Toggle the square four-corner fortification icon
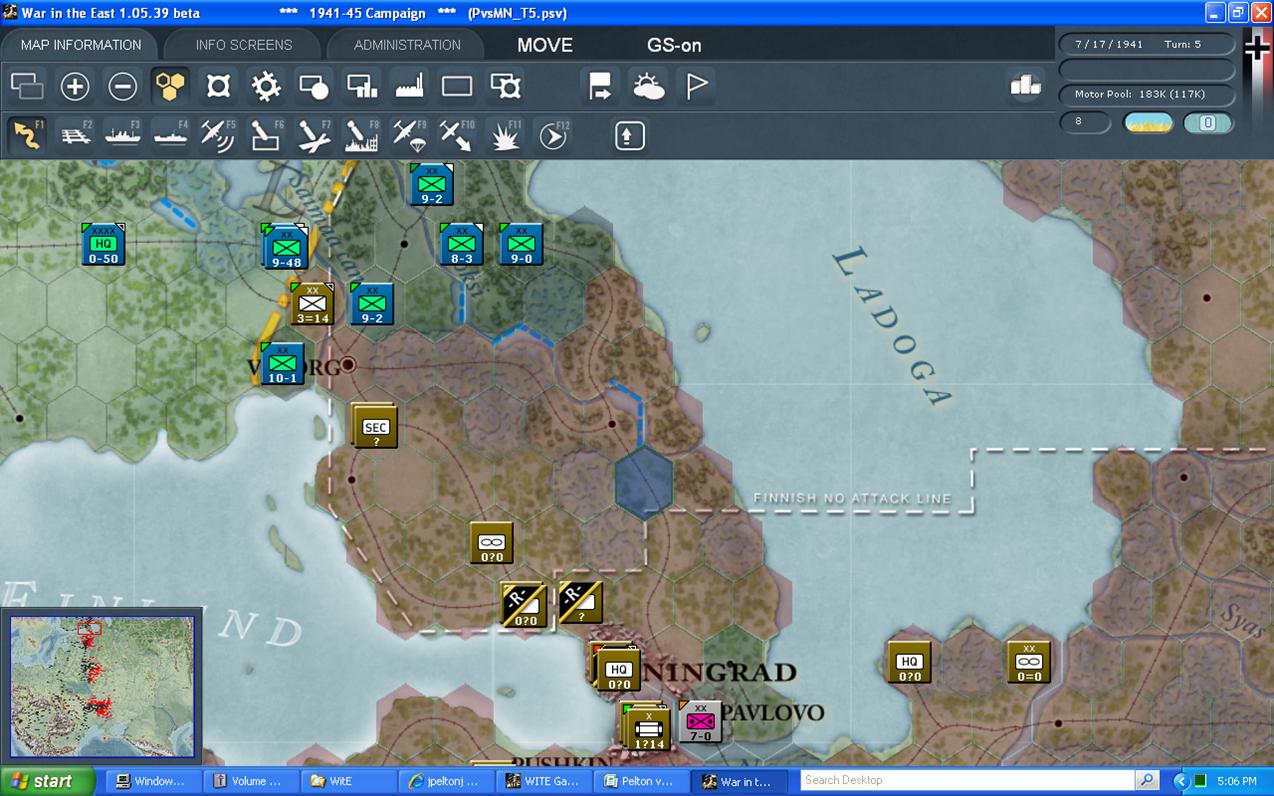The height and width of the screenshot is (796, 1274). (x=219, y=87)
